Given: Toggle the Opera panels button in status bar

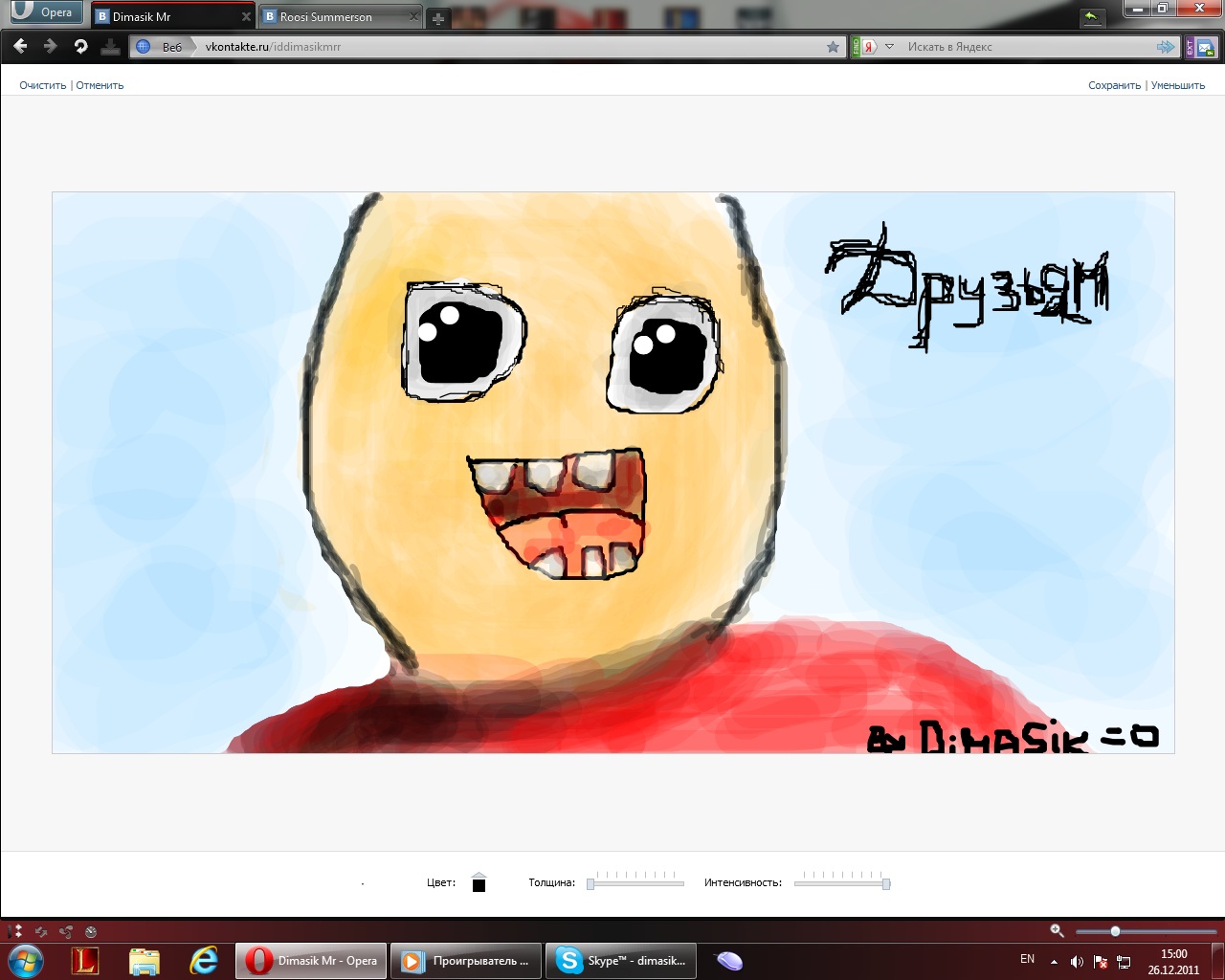Looking at the screenshot, I should pos(14,931).
